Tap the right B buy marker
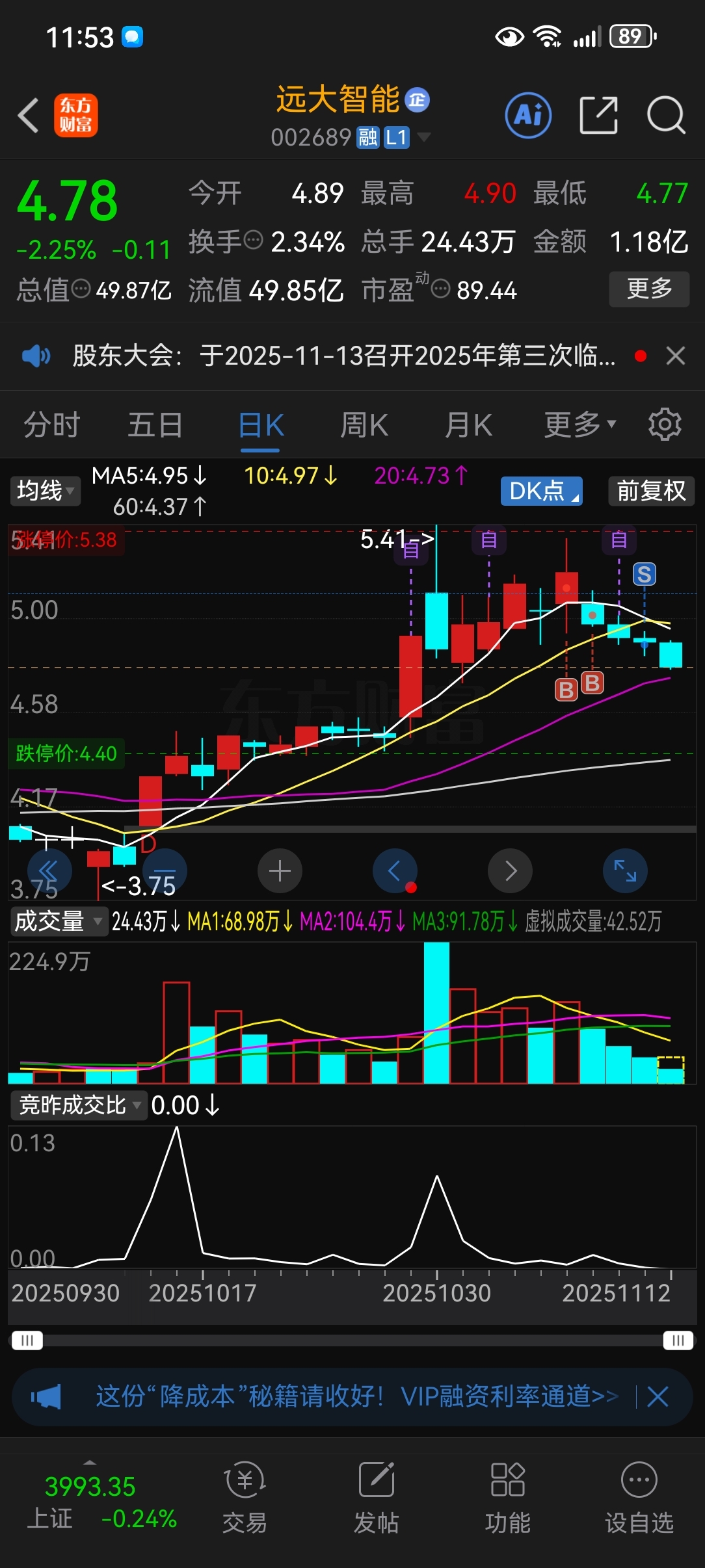Screen dimensions: 705x1568 (592, 683)
